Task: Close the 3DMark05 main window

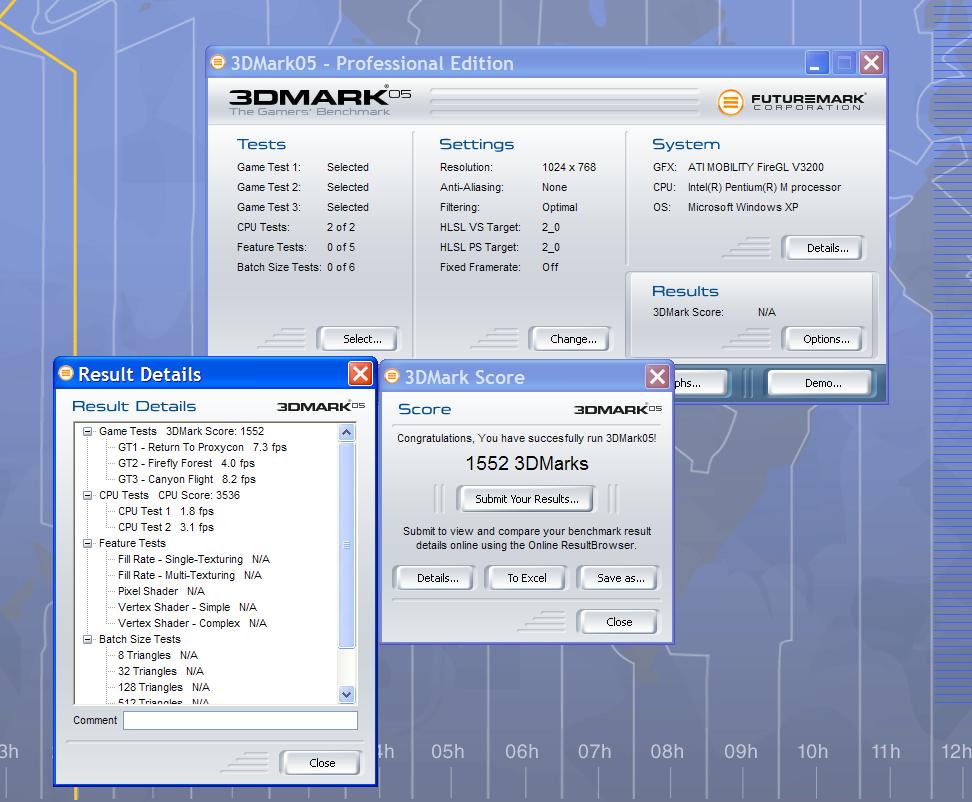Action: coord(872,63)
